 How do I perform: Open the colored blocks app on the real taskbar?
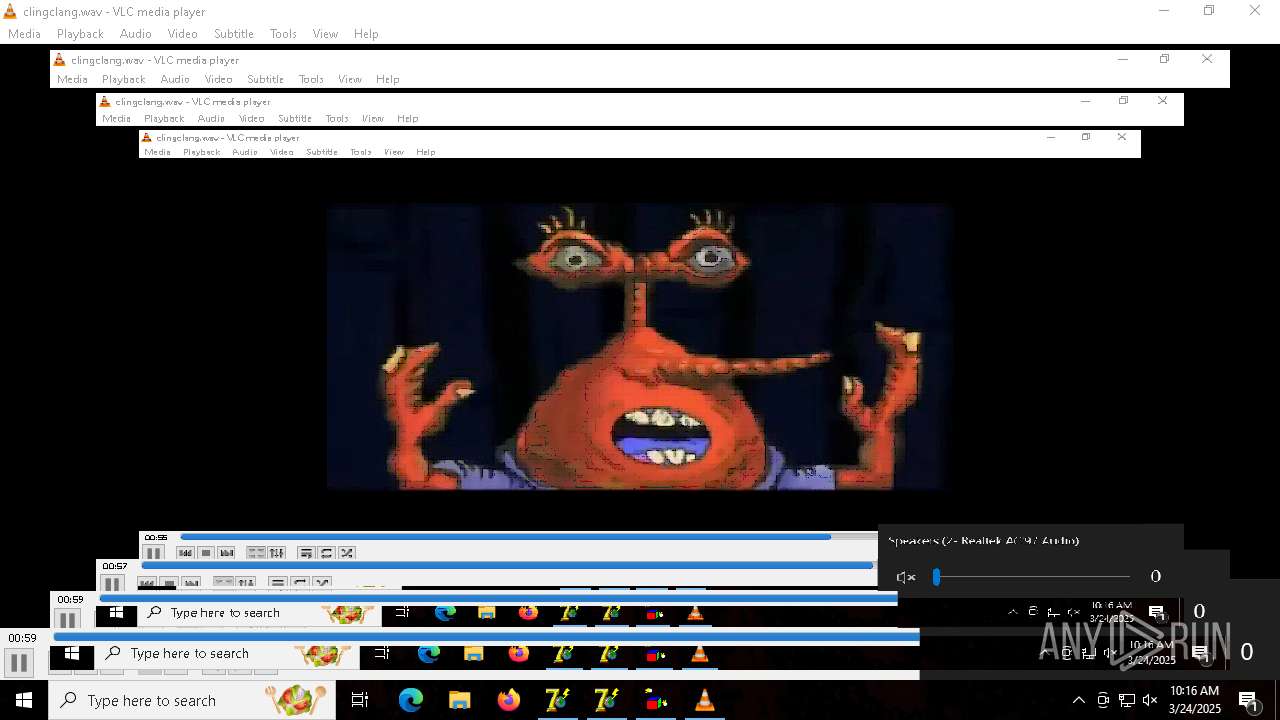(655, 700)
